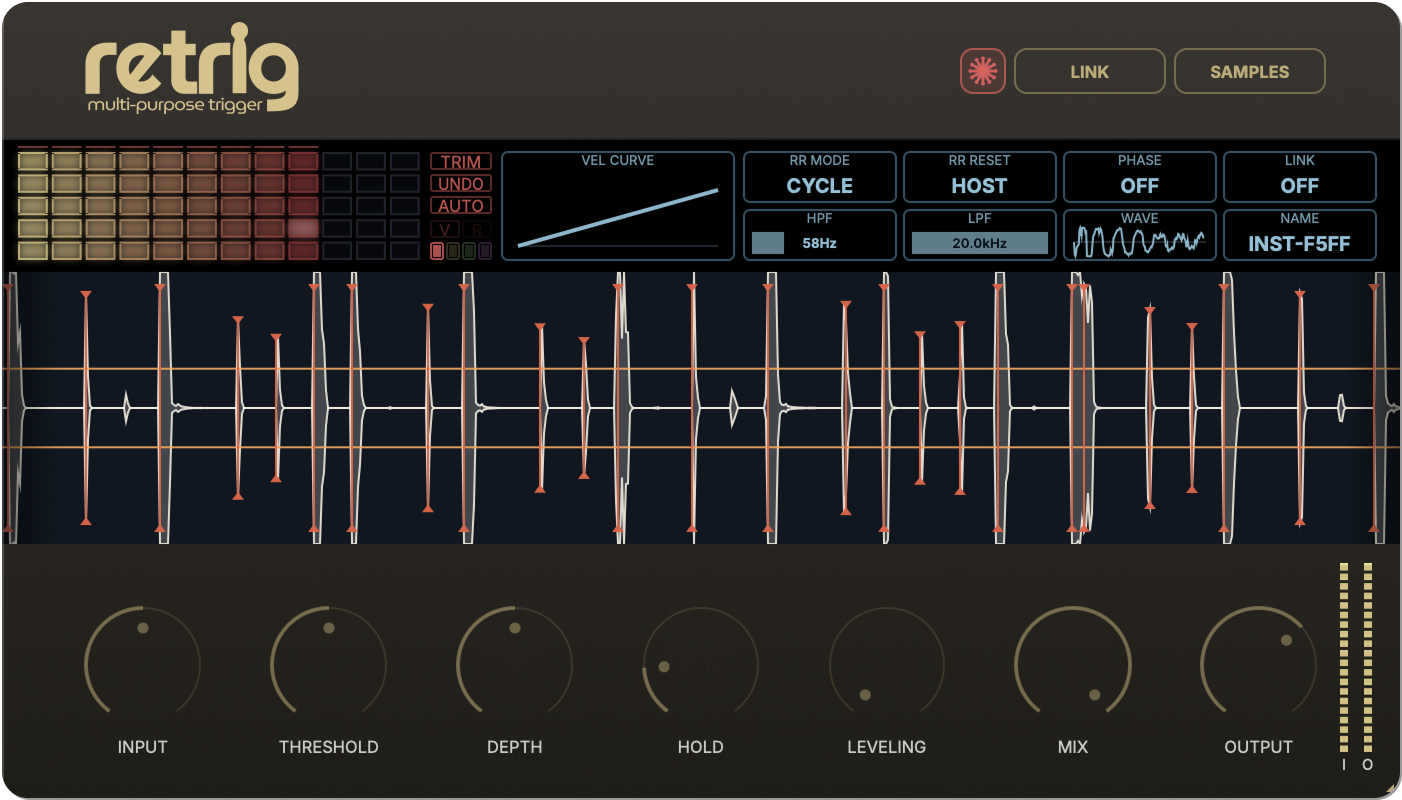The width and height of the screenshot is (1402, 800).
Task: Click the glowing red pad in the grid
Action: pyautogui.click(x=303, y=228)
